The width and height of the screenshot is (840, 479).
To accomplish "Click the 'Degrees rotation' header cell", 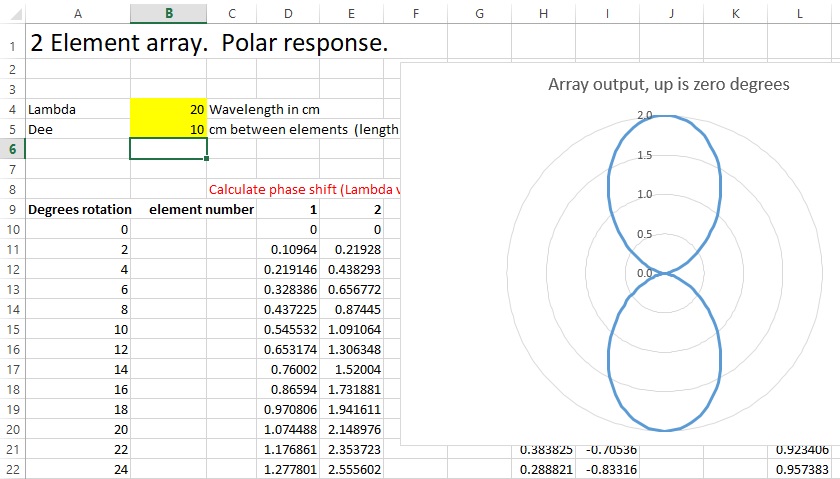I will point(80,209).
